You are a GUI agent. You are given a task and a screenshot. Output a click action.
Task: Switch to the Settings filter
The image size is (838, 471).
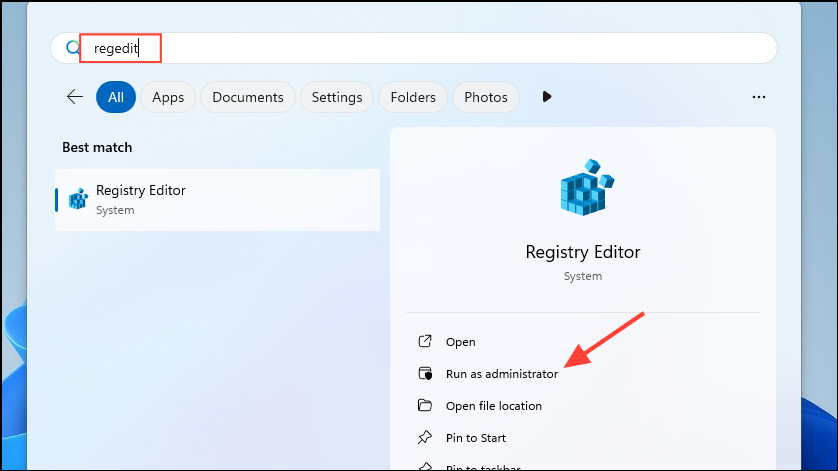337,97
